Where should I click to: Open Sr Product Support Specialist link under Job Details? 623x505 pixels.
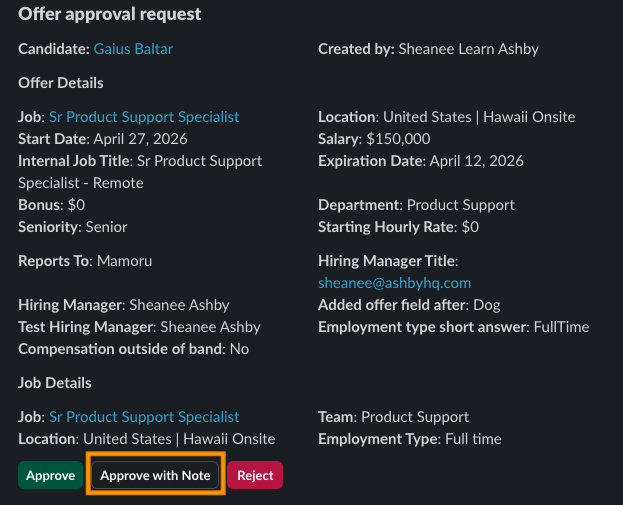point(144,417)
